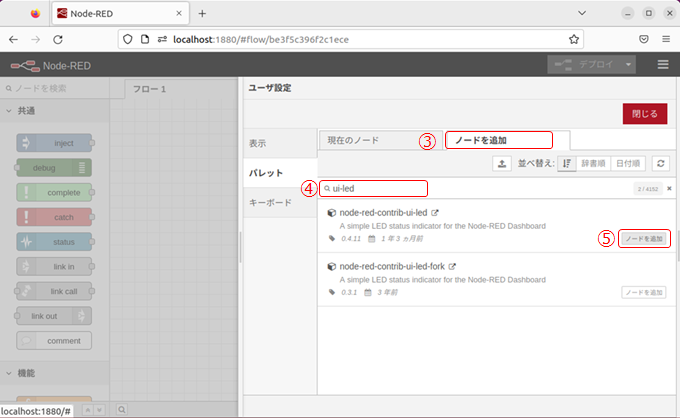Install node-red-contrib-ui-led via ノードを追加 button
Image resolution: width=680 pixels, height=418 pixels.
click(643, 238)
